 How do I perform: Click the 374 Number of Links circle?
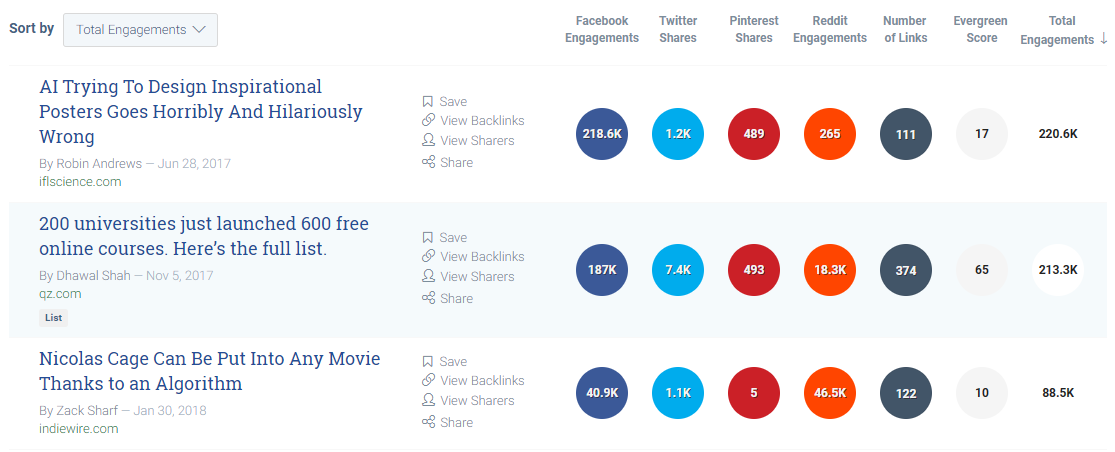click(x=906, y=270)
